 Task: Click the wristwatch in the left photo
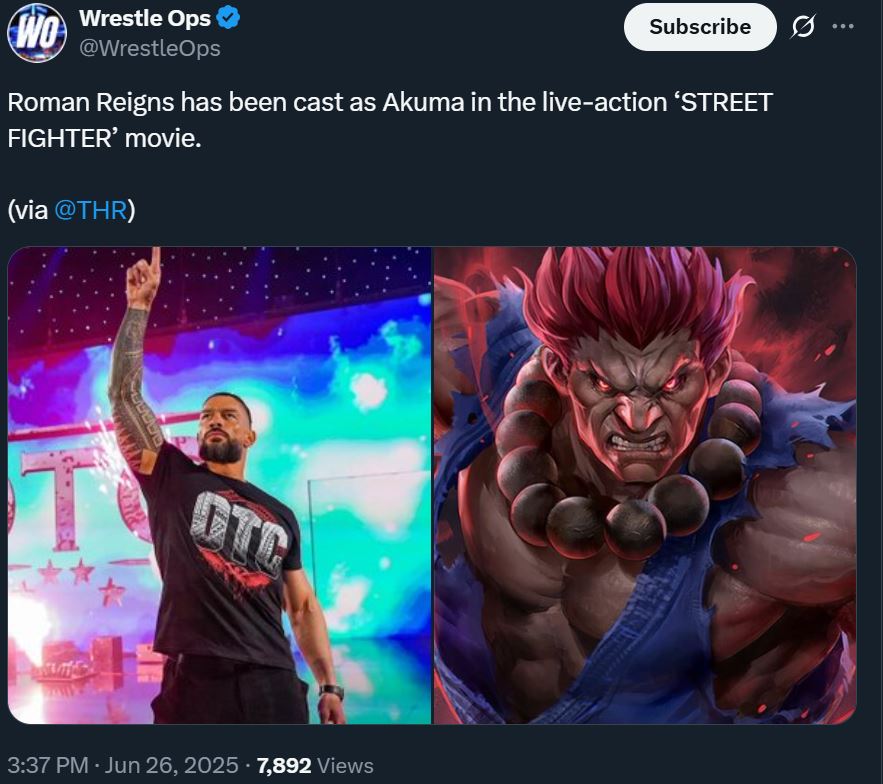pyautogui.click(x=331, y=691)
